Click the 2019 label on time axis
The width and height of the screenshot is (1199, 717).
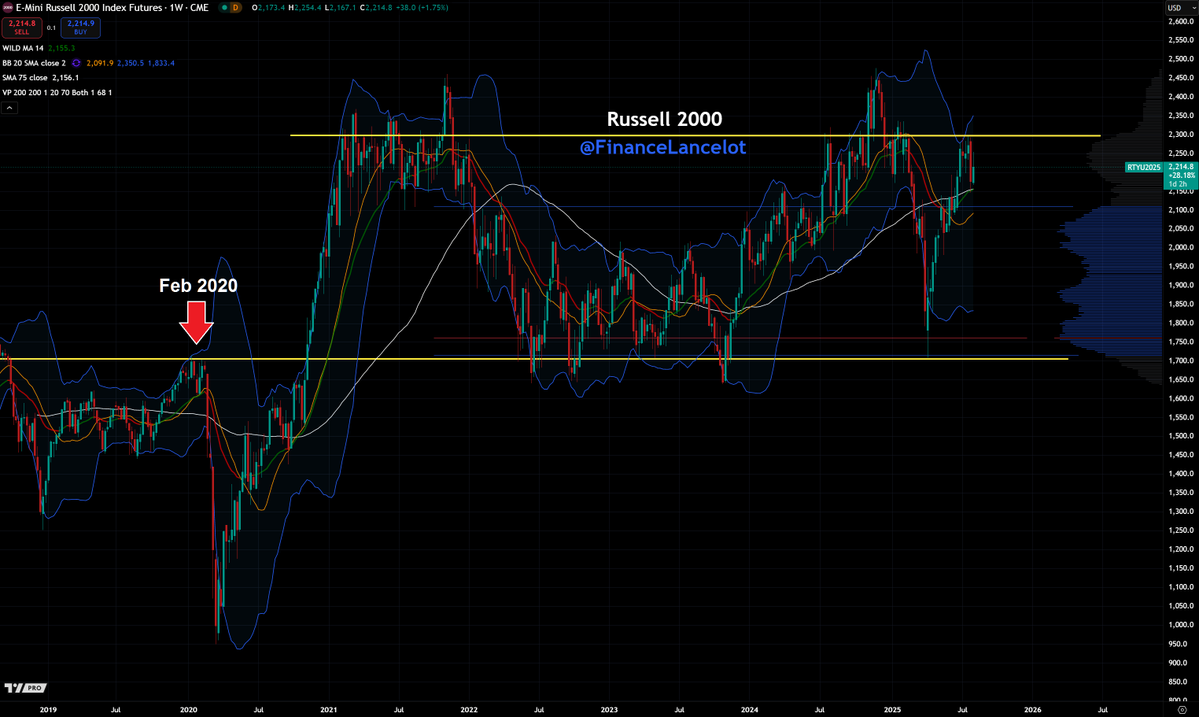click(48, 709)
